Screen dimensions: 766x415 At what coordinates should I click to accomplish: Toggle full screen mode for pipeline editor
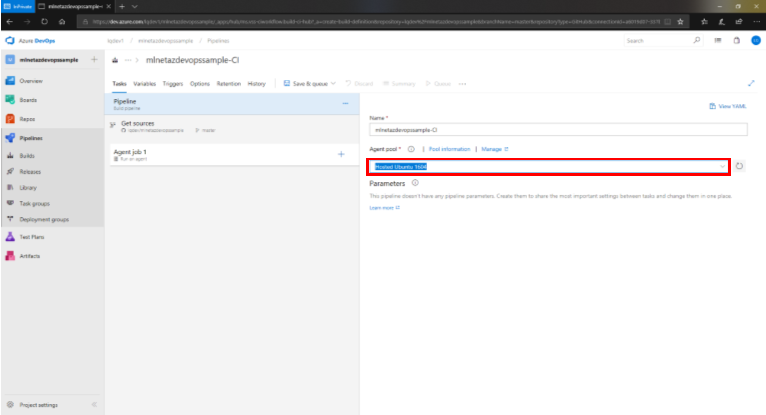pyautogui.click(x=751, y=83)
